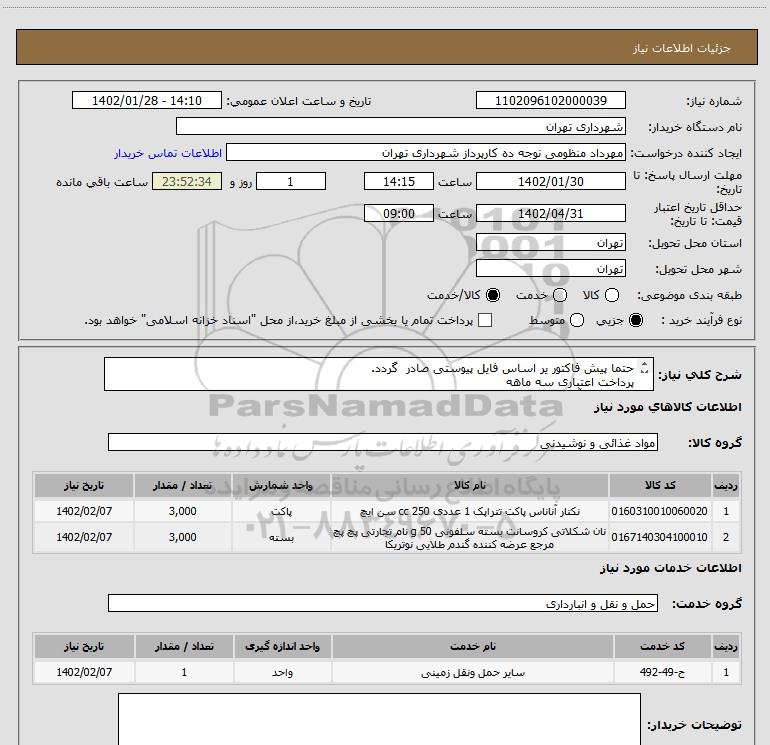Click the validity time field 09:00
770x745 pixels.
tap(399, 214)
